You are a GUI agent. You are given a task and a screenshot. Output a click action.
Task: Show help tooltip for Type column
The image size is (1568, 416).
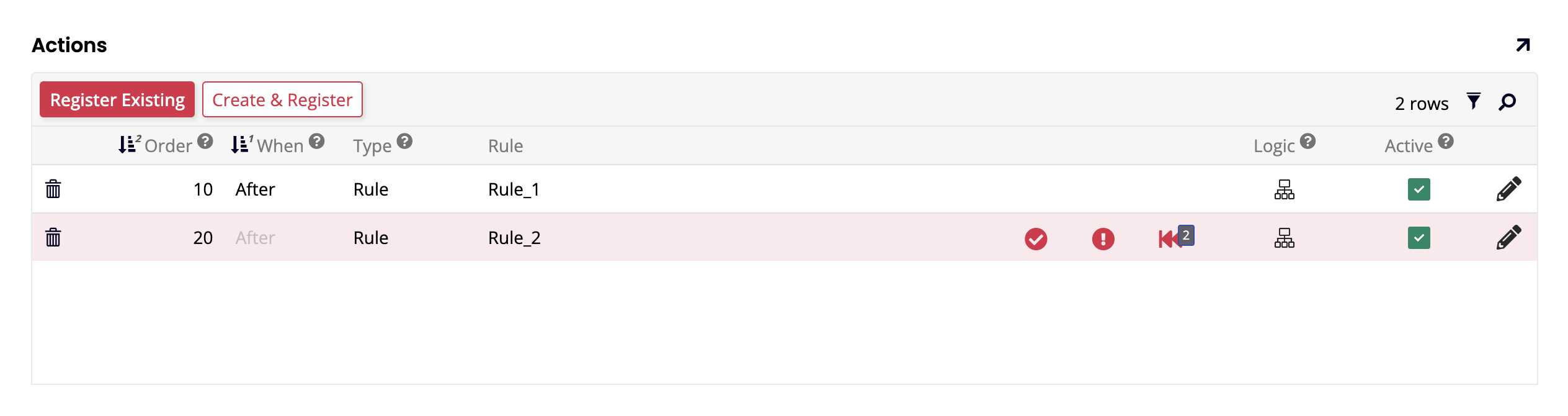404,142
